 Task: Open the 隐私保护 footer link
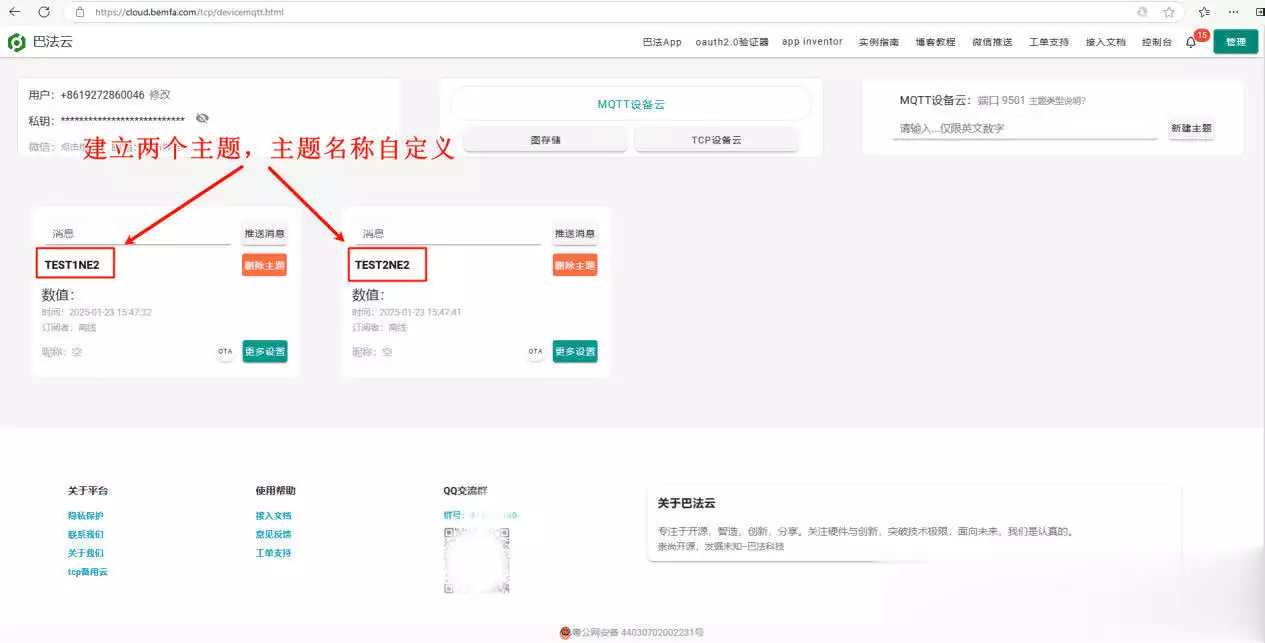point(85,516)
